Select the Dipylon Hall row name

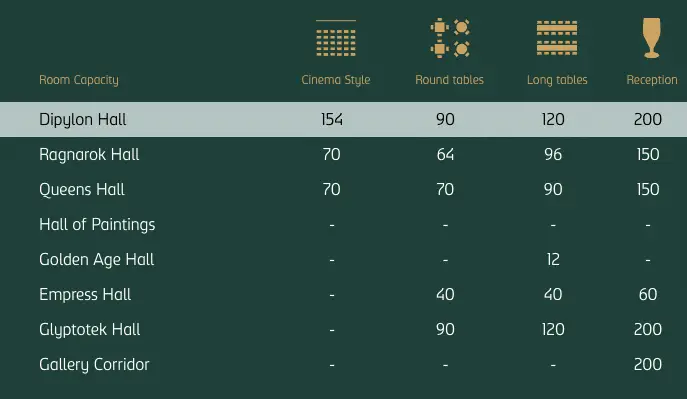pyautogui.click(x=83, y=120)
